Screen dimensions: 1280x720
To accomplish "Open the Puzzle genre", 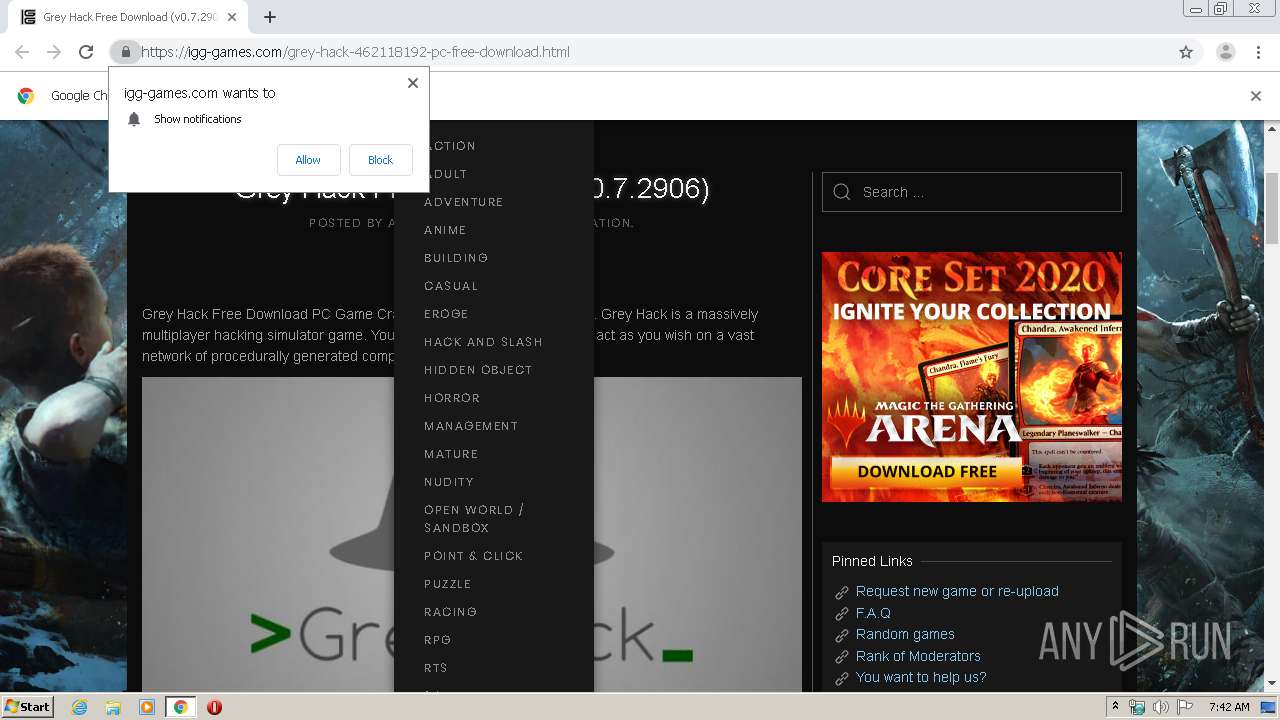I will 447,584.
